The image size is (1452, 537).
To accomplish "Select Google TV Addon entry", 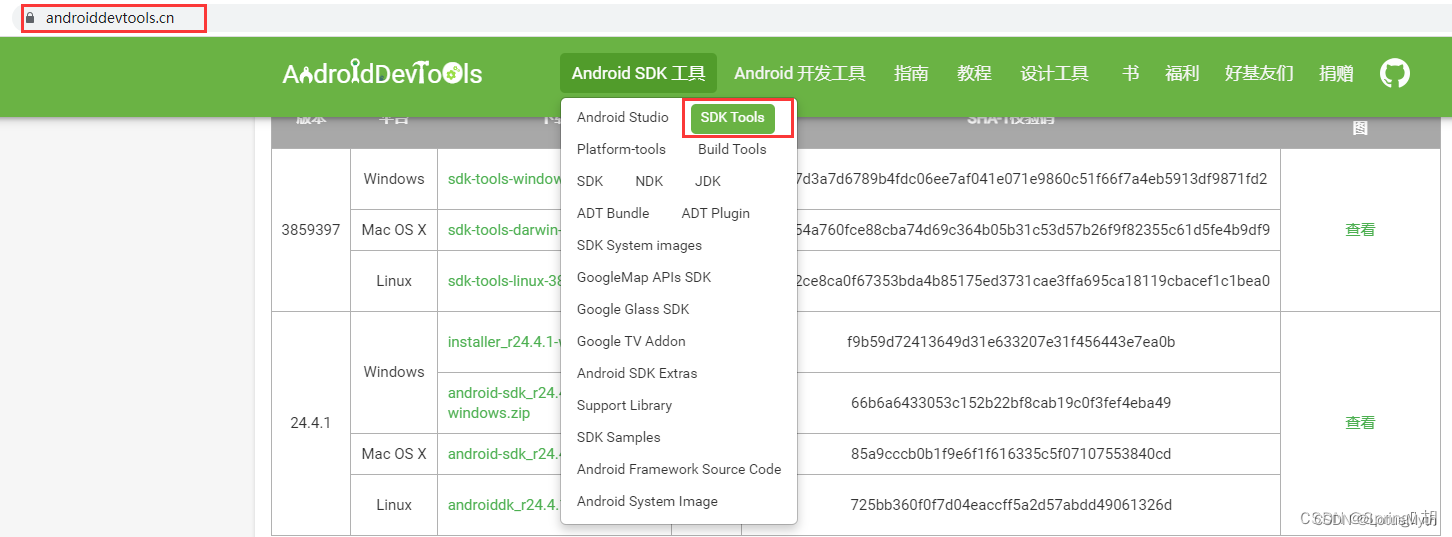I will click(x=631, y=341).
